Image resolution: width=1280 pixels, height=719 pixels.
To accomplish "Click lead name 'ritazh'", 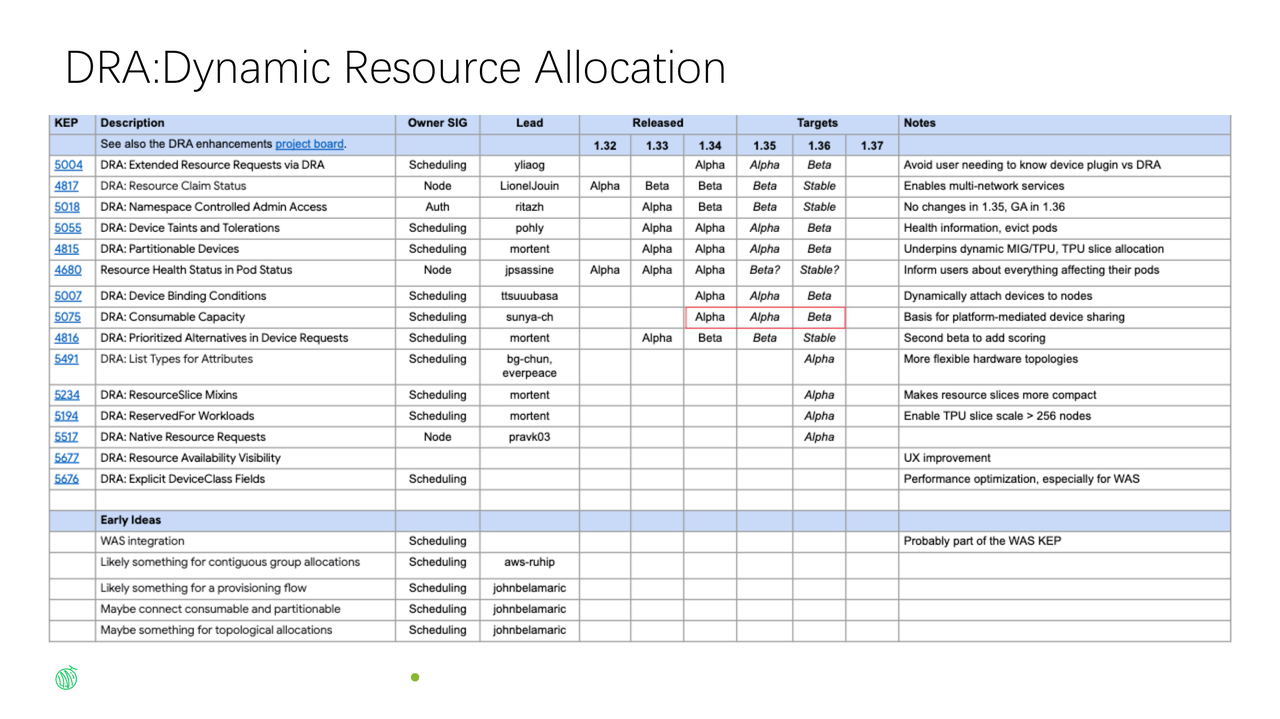I will (x=529, y=207).
